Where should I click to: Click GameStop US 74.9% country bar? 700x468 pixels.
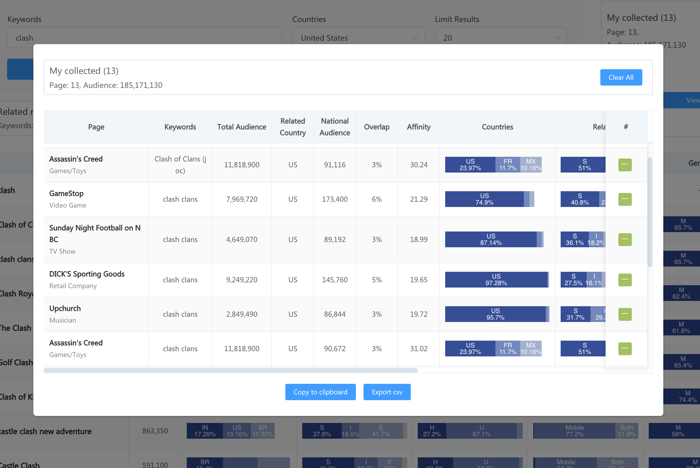click(484, 199)
